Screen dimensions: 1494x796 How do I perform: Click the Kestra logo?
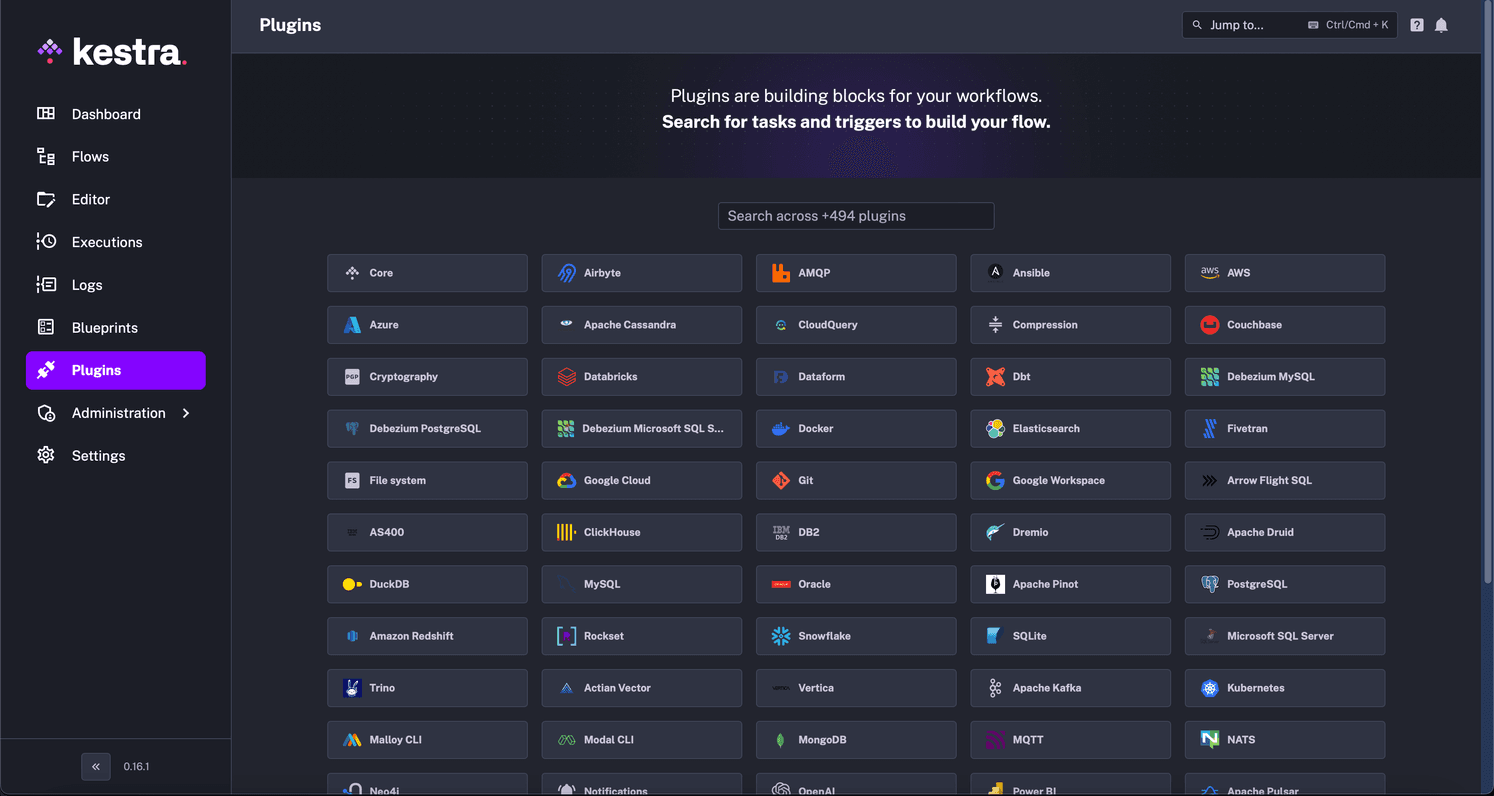click(112, 52)
